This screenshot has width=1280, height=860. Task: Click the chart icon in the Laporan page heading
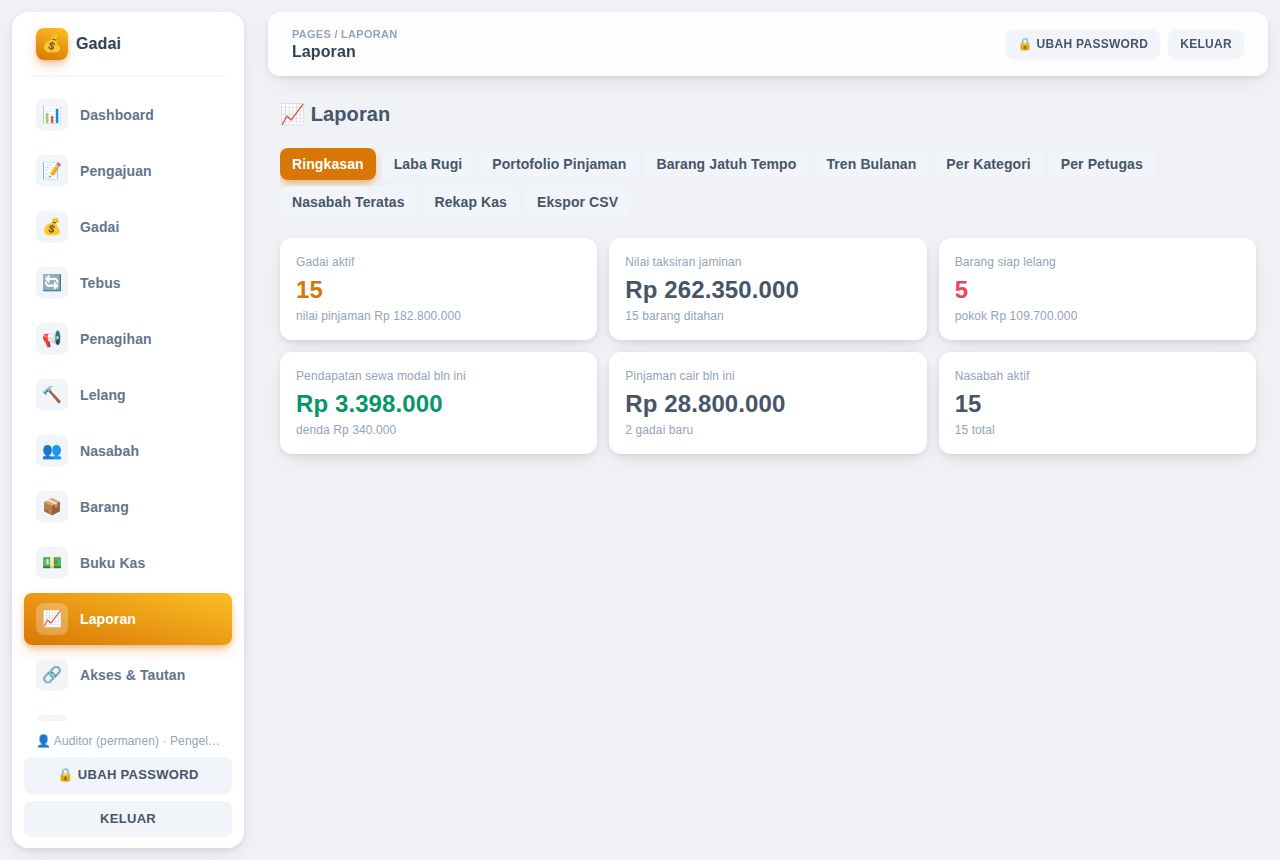(292, 114)
